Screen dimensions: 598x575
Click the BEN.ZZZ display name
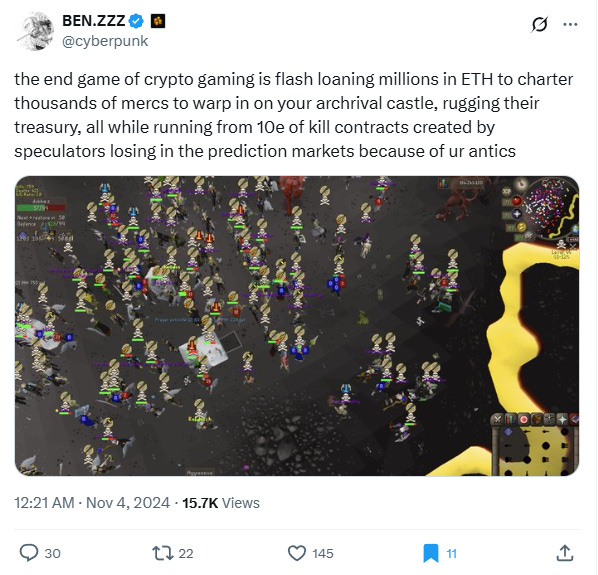(94, 21)
